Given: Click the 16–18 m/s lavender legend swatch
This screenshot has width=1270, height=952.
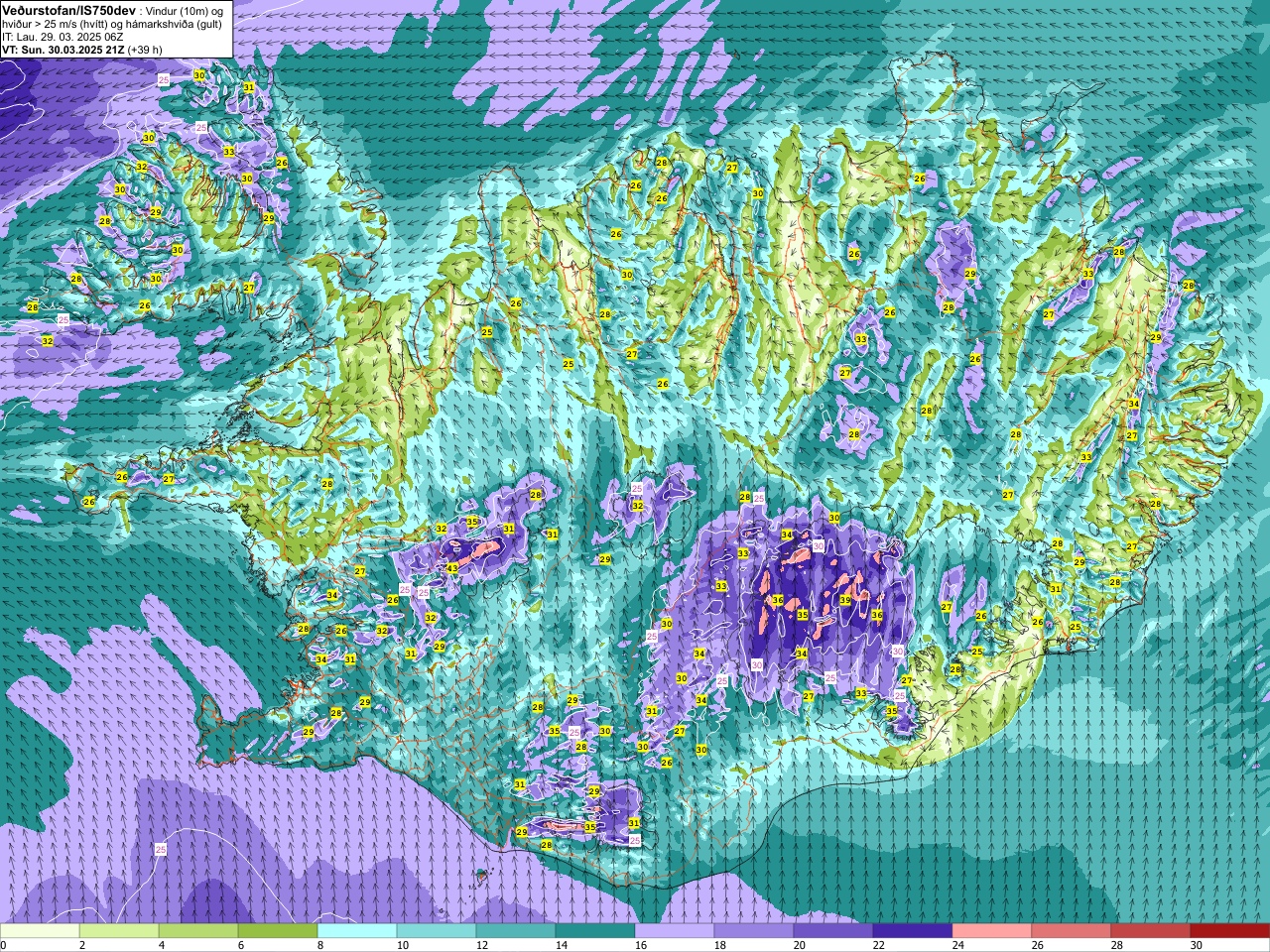Looking at the screenshot, I should point(675,931).
